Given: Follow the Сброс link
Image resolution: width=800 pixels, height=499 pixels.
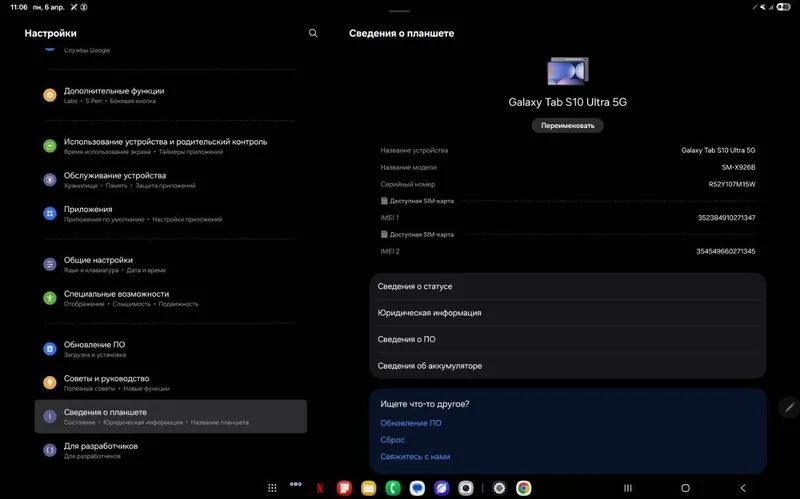Looking at the screenshot, I should tap(392, 440).
